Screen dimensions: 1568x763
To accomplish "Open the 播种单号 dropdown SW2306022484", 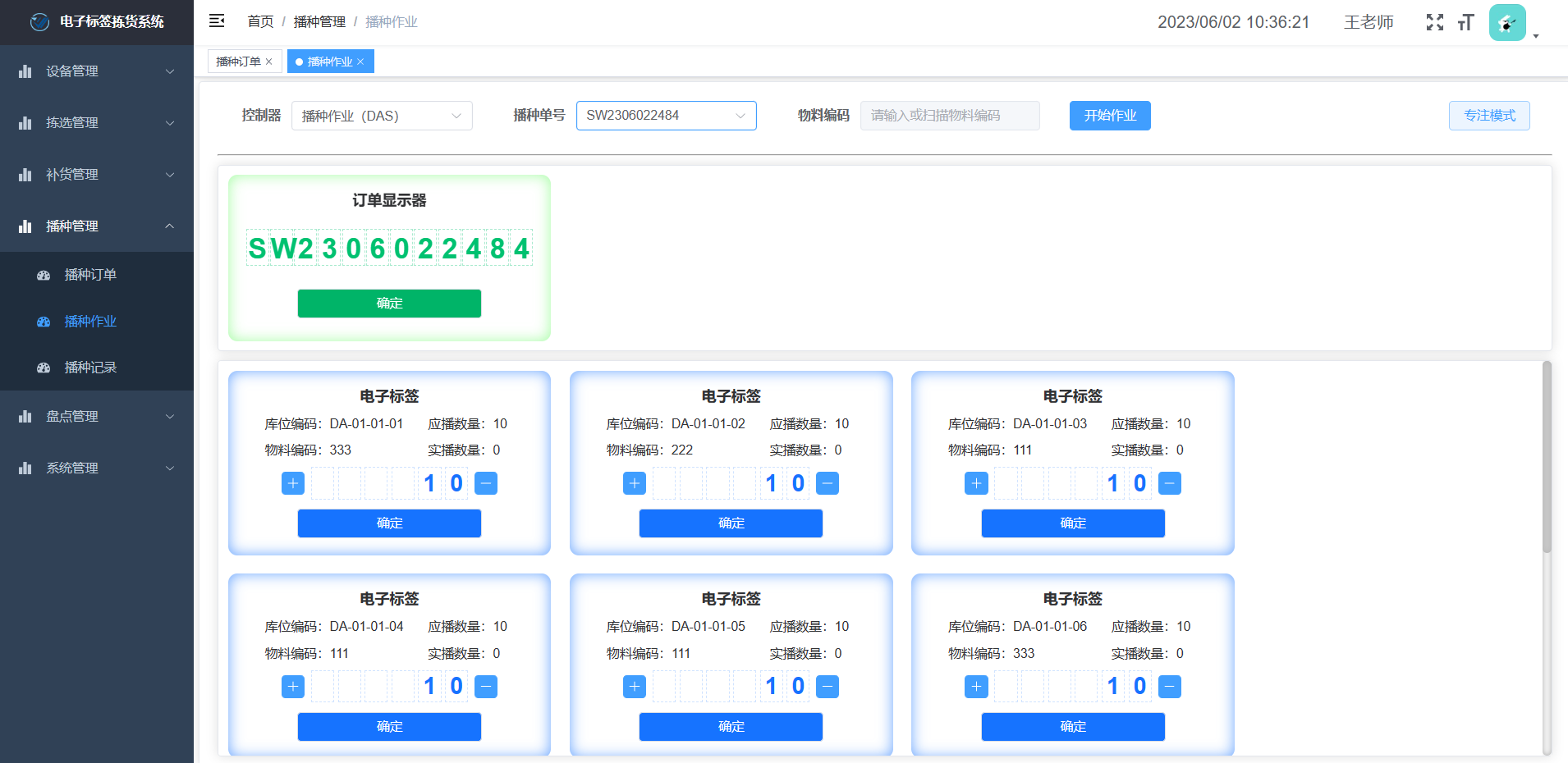I will click(x=666, y=116).
